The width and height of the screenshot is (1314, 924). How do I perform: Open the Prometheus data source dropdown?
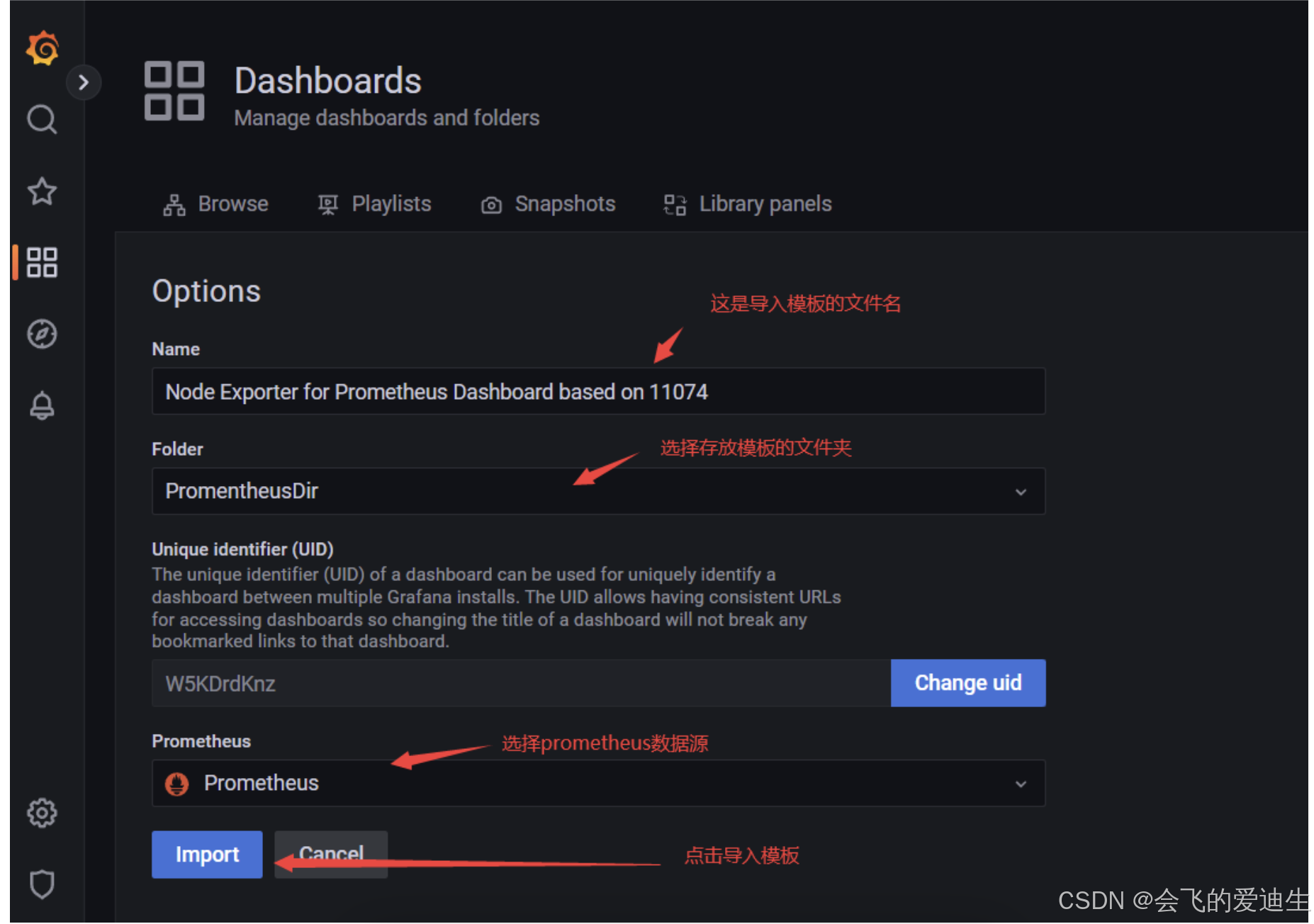tap(598, 783)
